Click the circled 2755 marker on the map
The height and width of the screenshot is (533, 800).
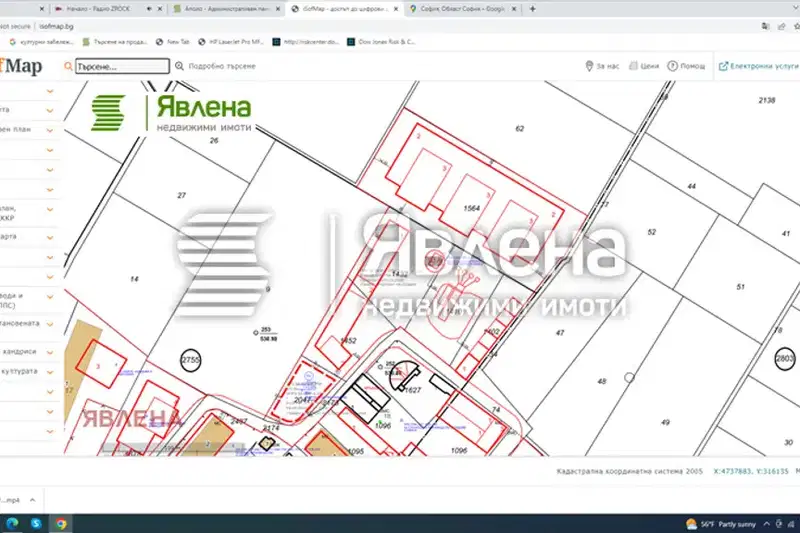[191, 360]
